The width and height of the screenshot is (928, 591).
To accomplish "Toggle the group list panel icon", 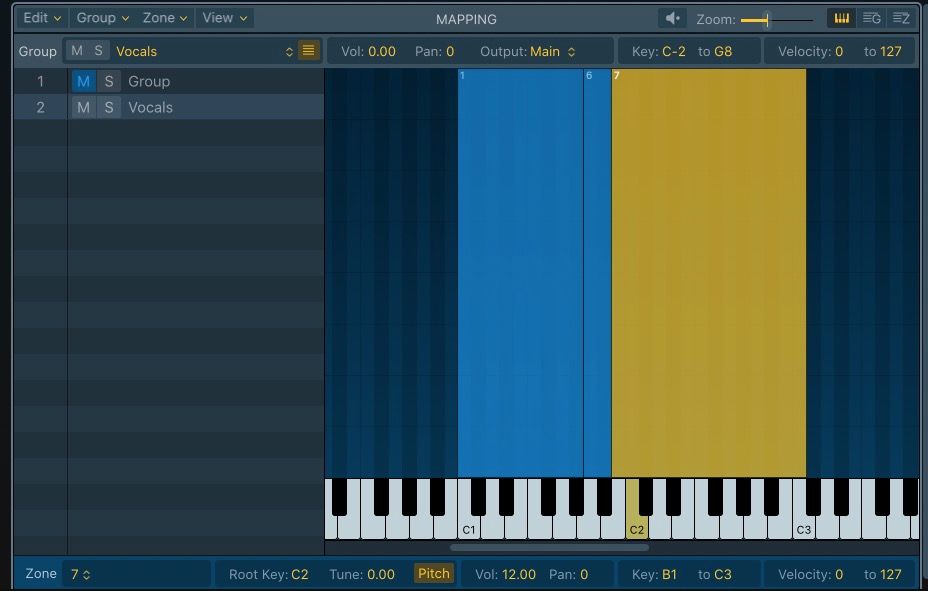I will pos(309,51).
